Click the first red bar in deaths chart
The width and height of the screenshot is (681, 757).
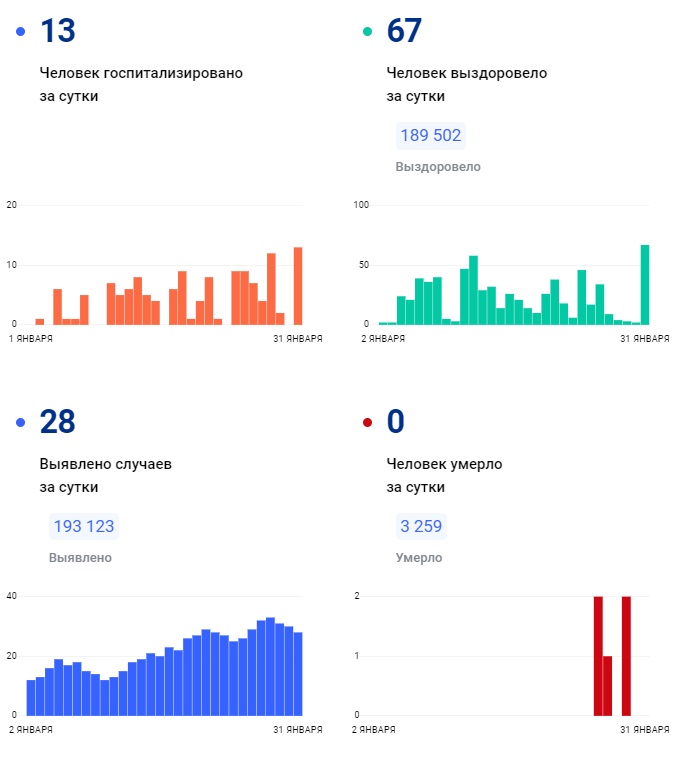tap(598, 656)
